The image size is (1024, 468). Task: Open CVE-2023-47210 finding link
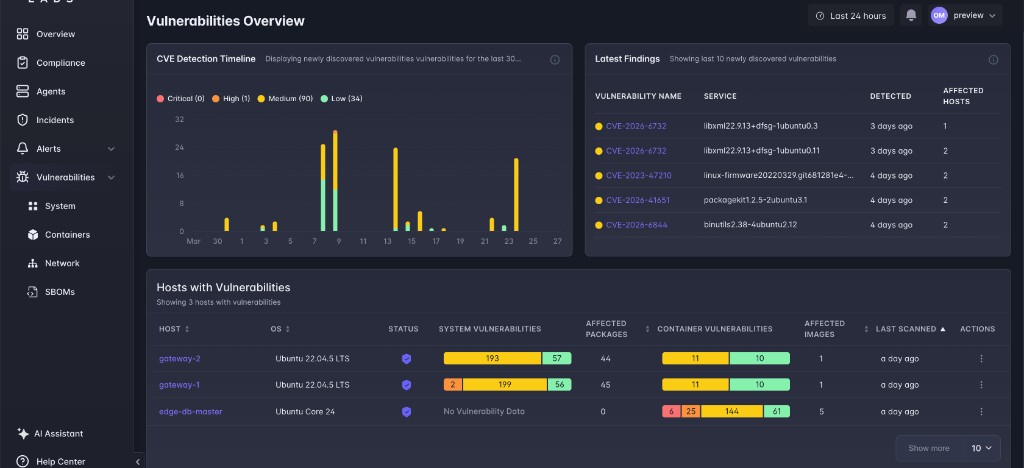638,176
